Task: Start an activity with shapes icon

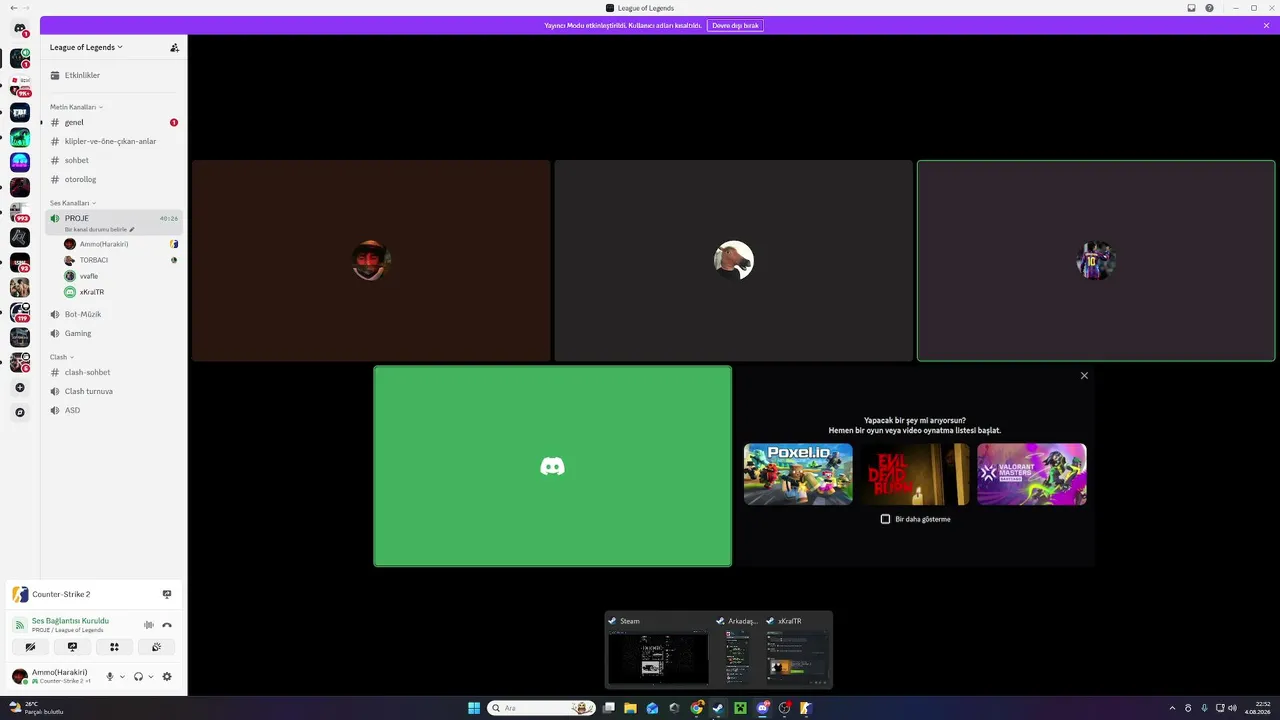Action: coord(114,647)
